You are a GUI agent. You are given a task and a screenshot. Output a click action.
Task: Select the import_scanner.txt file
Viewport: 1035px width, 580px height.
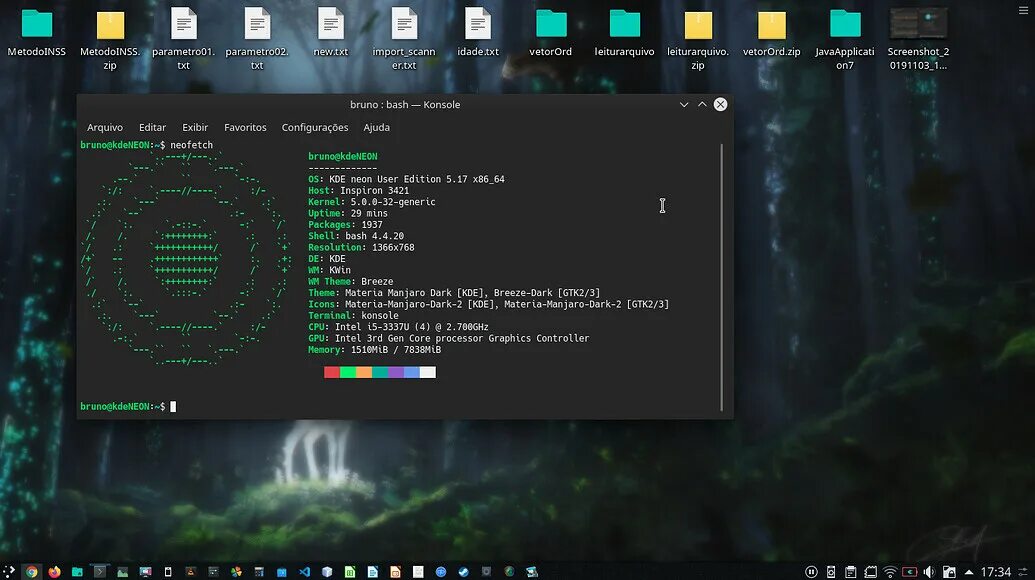pyautogui.click(x=404, y=40)
